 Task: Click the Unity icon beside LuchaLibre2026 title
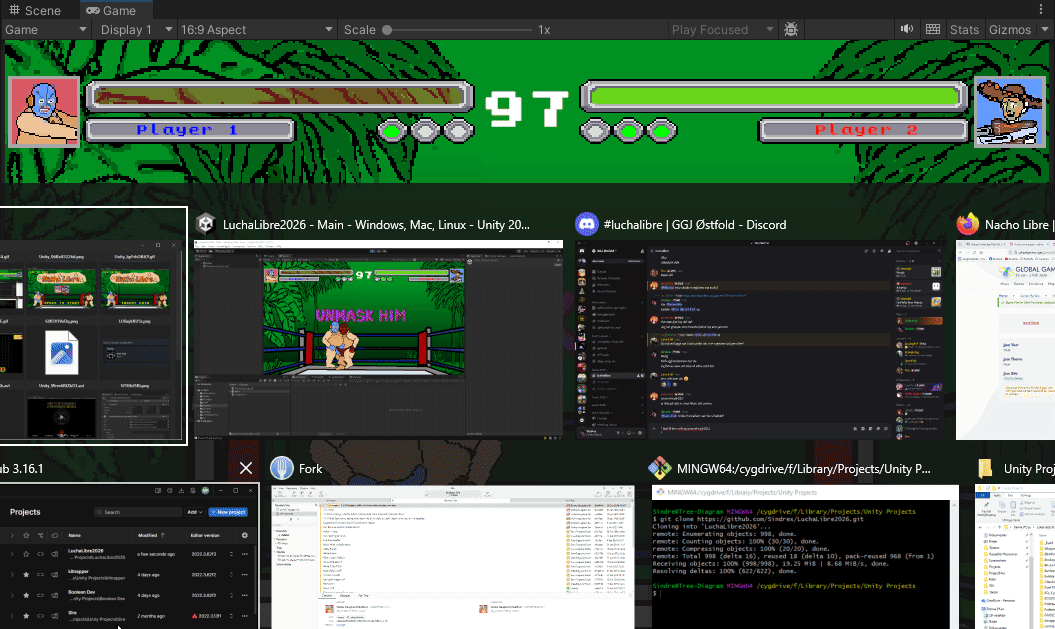[x=206, y=224]
